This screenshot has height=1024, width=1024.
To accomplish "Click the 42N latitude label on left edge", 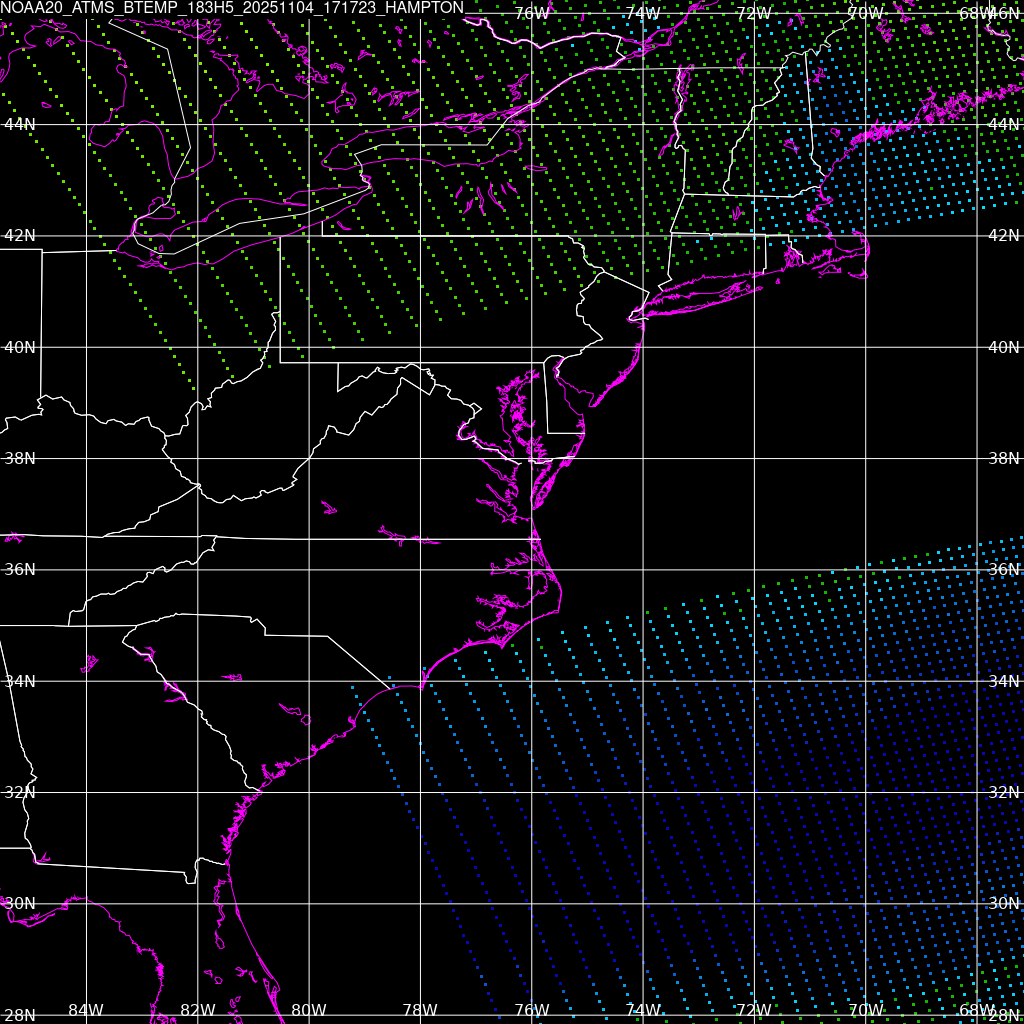I will coord(20,236).
